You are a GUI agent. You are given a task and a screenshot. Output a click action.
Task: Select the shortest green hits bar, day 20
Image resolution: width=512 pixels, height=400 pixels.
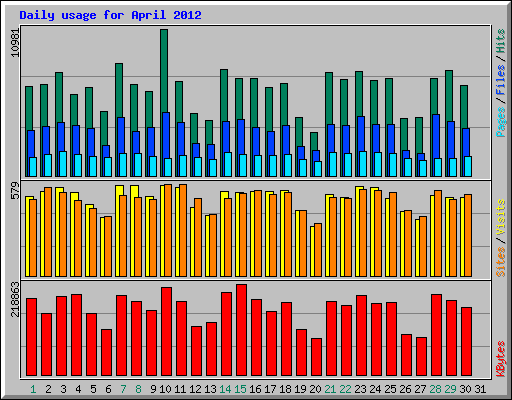(314, 141)
